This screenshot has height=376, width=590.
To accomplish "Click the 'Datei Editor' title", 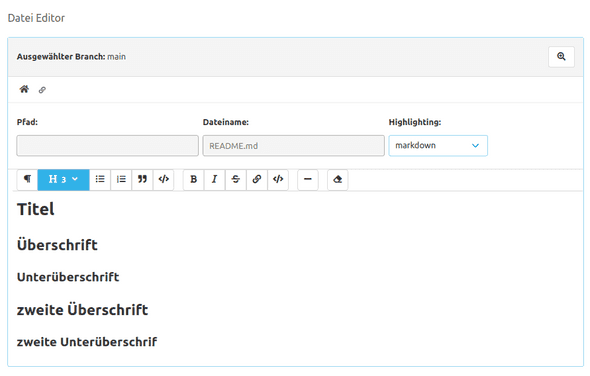I will (36, 18).
